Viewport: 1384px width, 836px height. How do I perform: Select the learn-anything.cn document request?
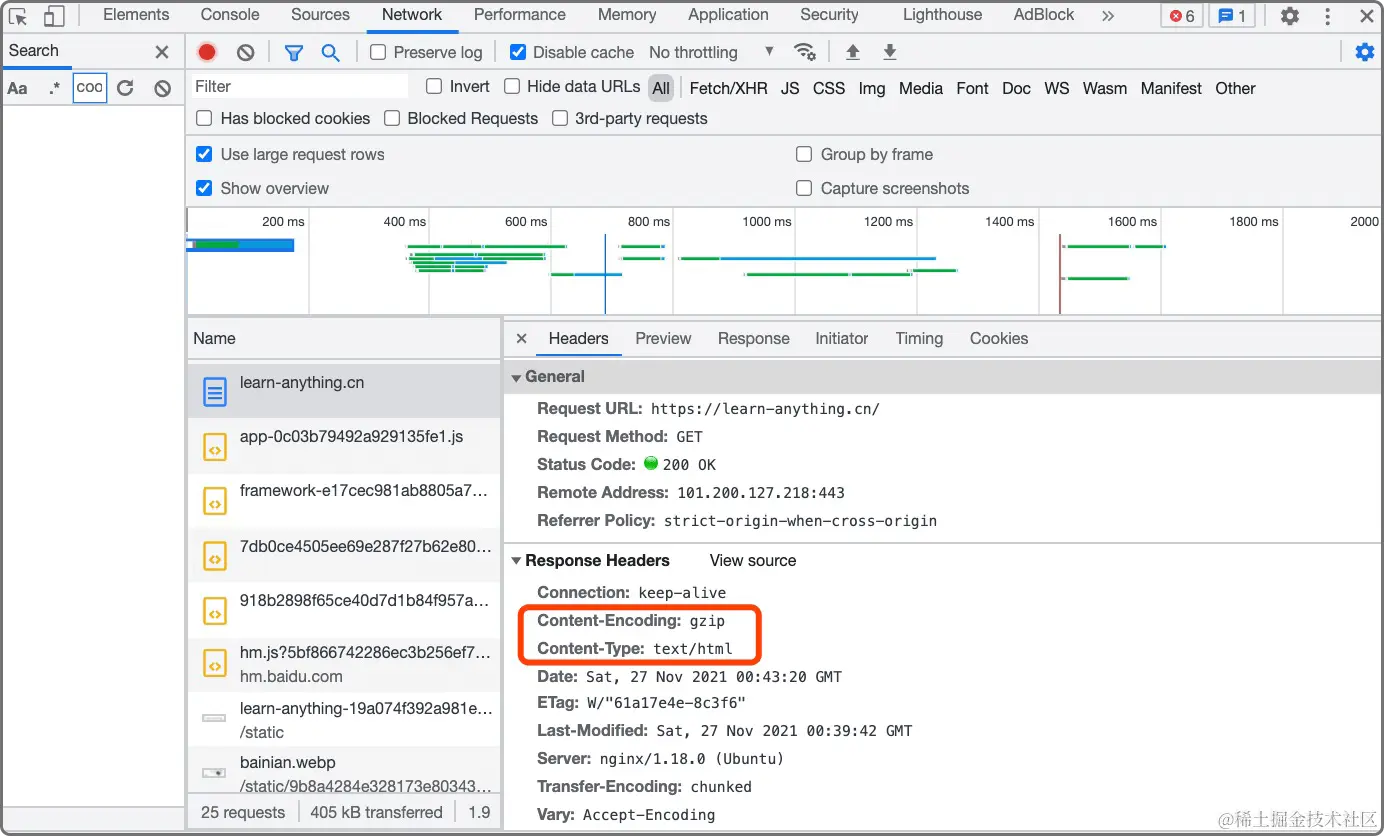(x=343, y=391)
